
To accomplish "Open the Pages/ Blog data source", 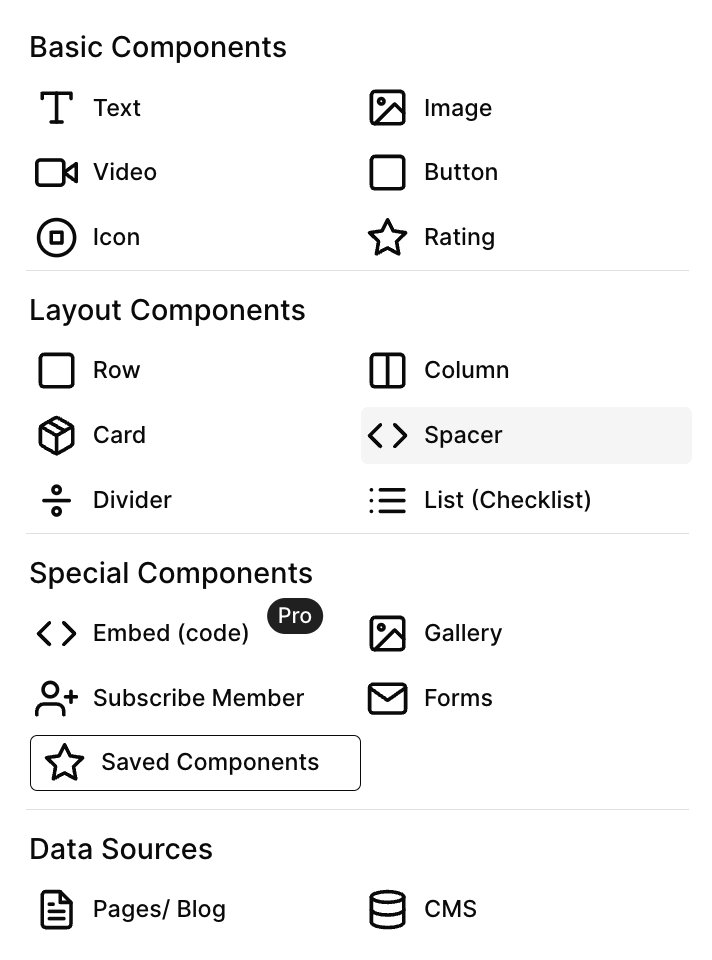I will [159, 910].
